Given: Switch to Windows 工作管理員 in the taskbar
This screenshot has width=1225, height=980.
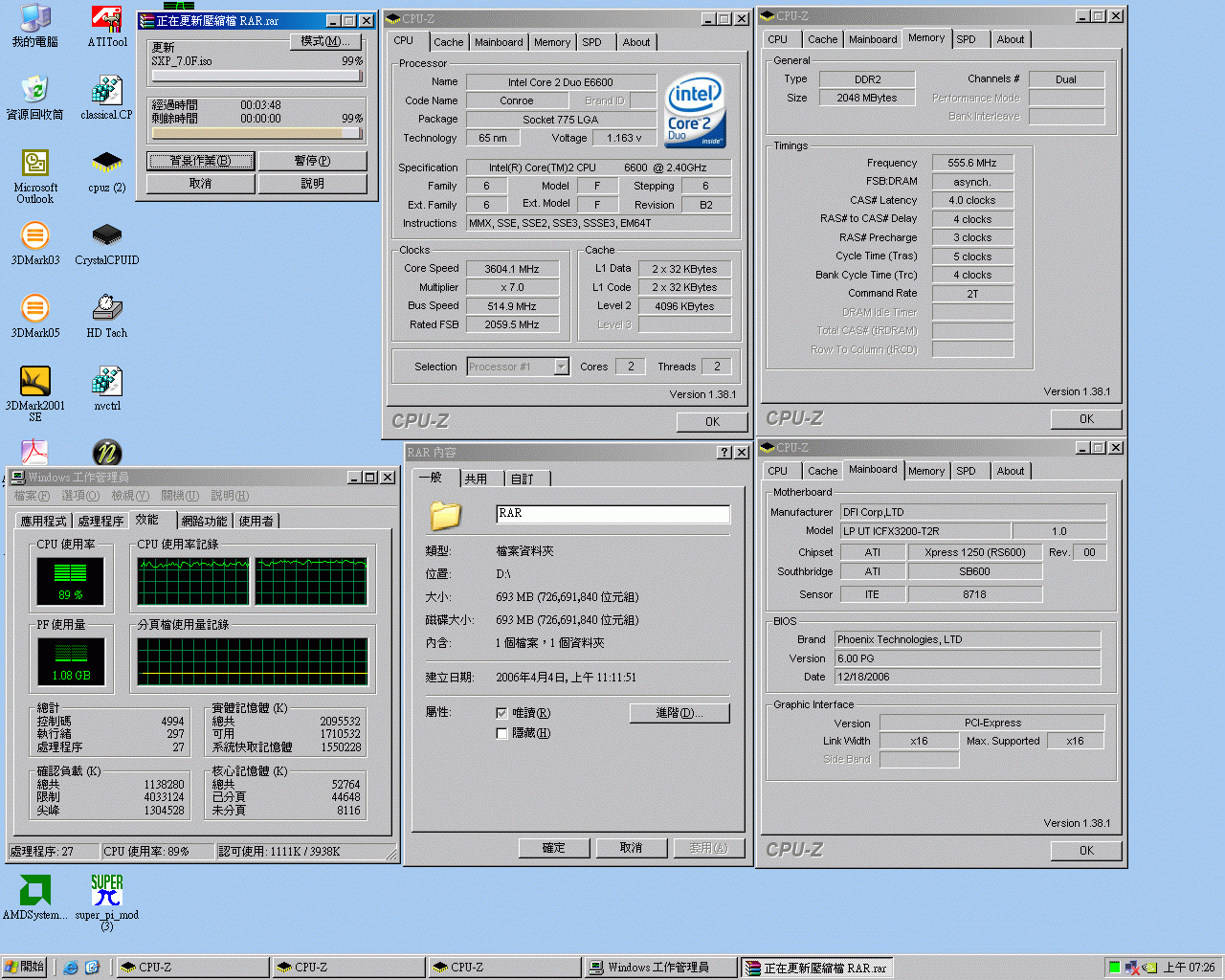Looking at the screenshot, I should [659, 968].
